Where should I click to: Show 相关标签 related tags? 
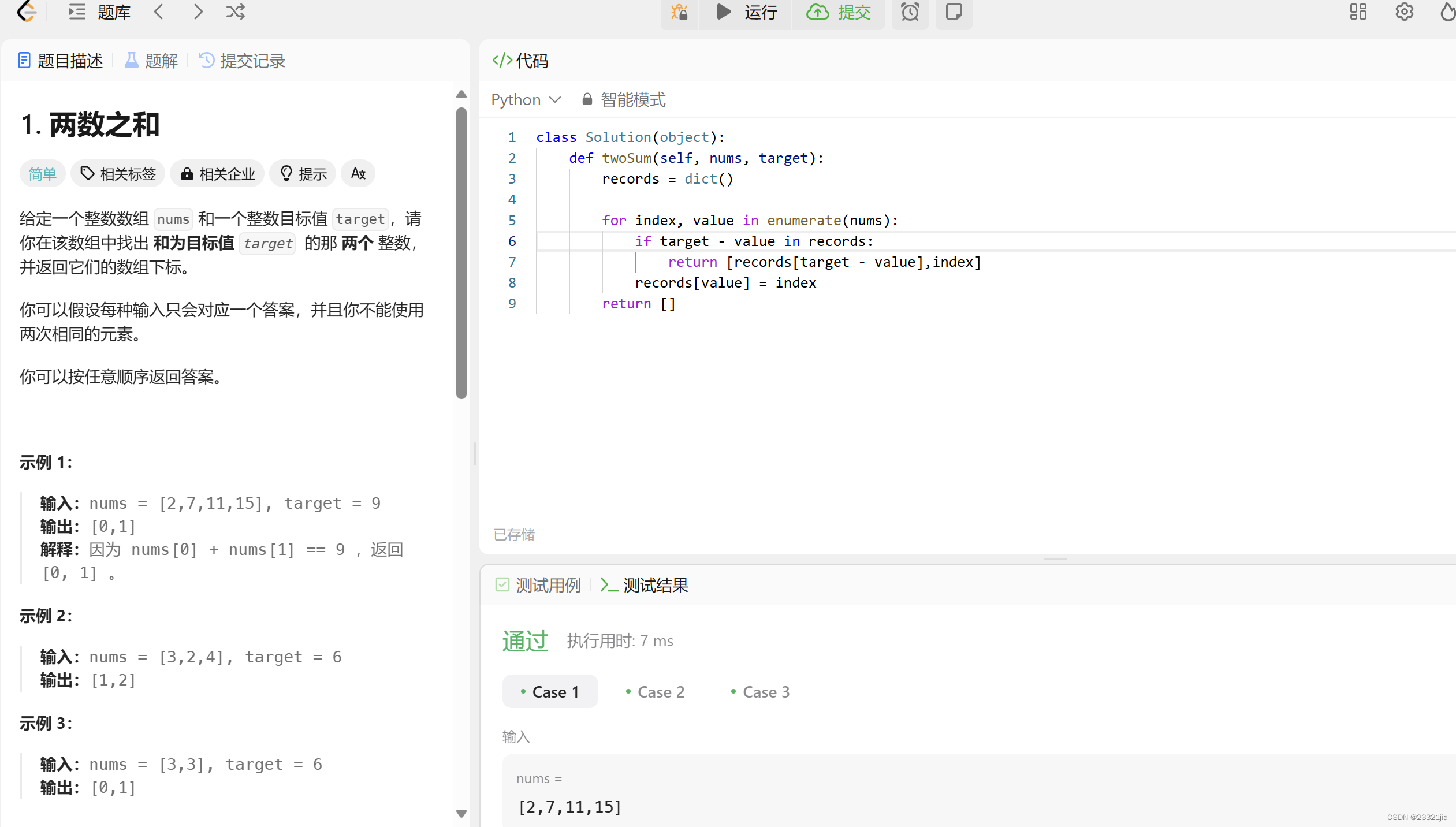pyautogui.click(x=118, y=174)
